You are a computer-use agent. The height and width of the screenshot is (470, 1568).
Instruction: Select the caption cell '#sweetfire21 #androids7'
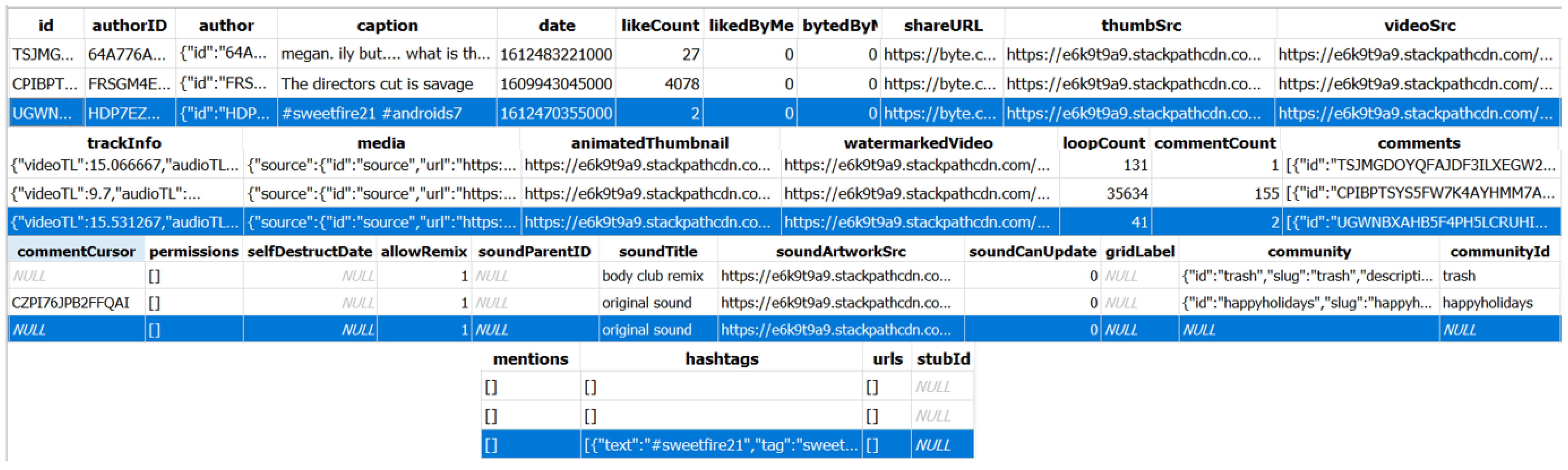pyautogui.click(x=372, y=113)
